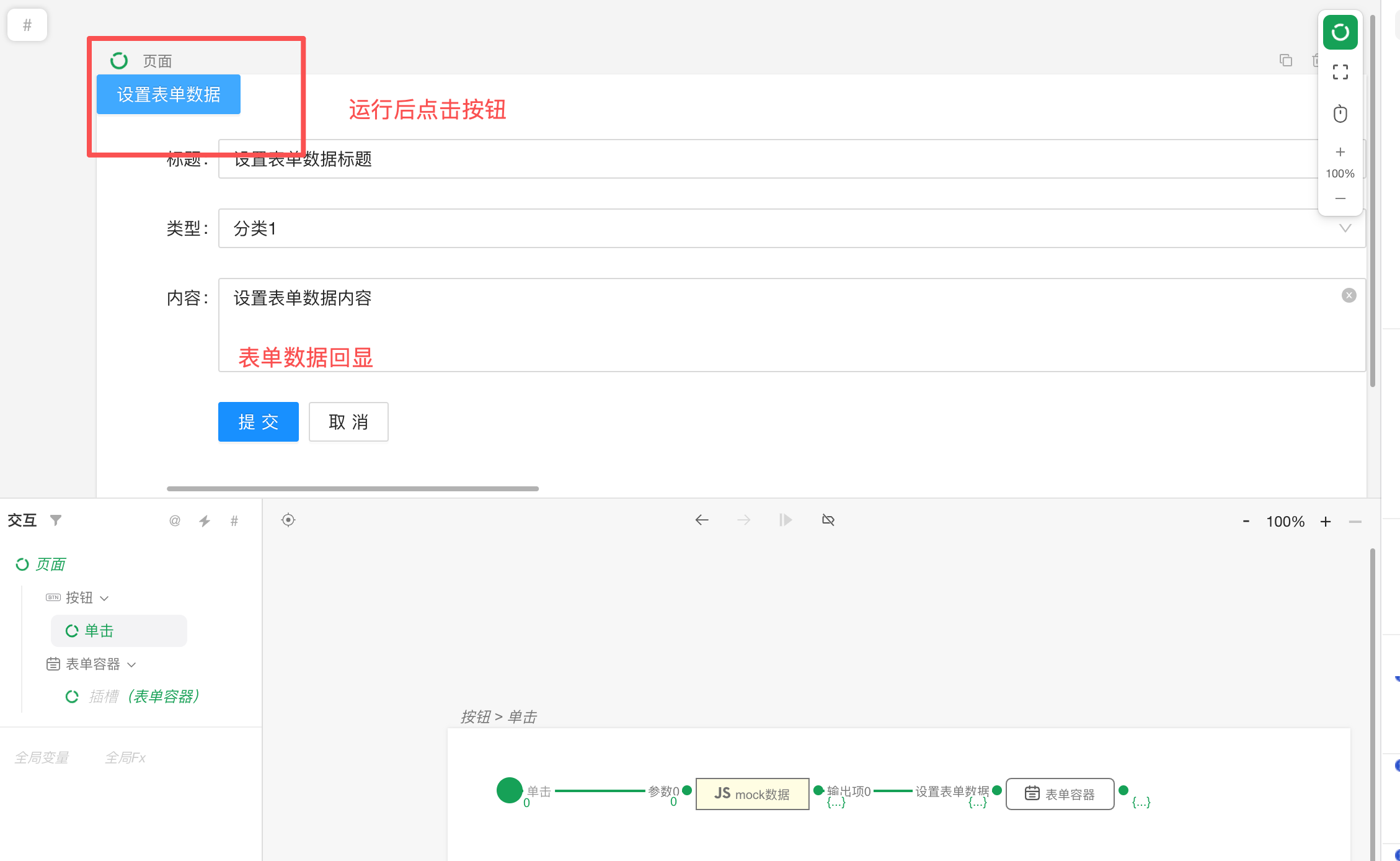The image size is (1400, 861).
Task: Select the 单击 event in tree
Action: tap(99, 631)
